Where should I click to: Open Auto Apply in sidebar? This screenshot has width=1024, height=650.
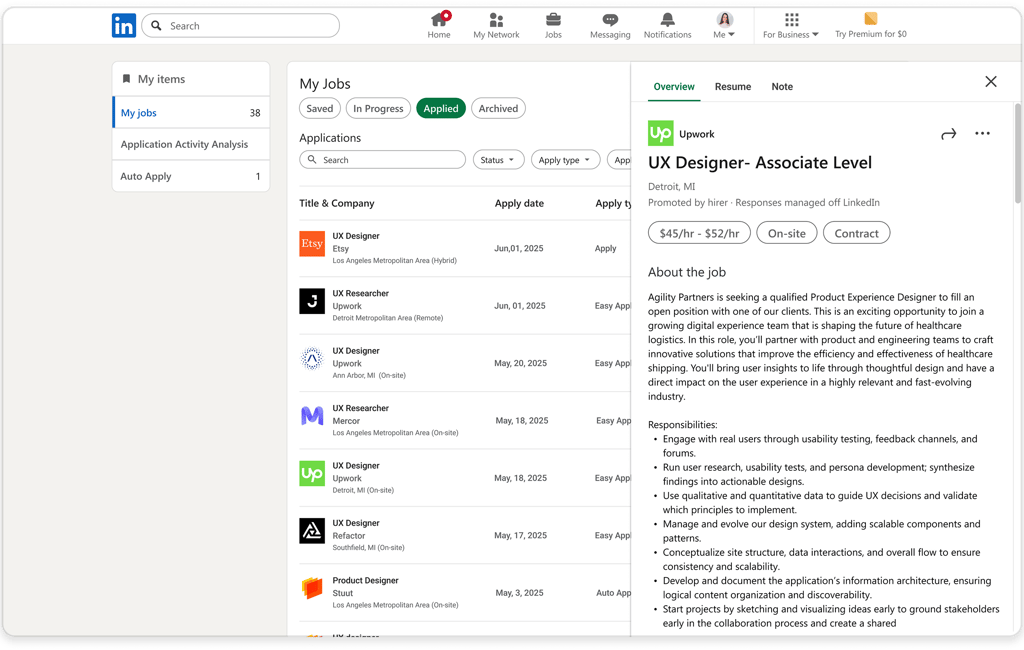191,176
